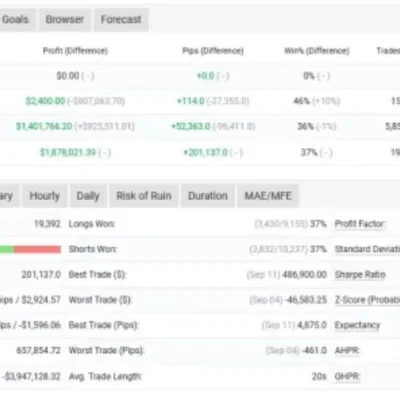This screenshot has height=400, width=400.
Task: Click the Win% (Difference) column header
Action: click(x=317, y=51)
